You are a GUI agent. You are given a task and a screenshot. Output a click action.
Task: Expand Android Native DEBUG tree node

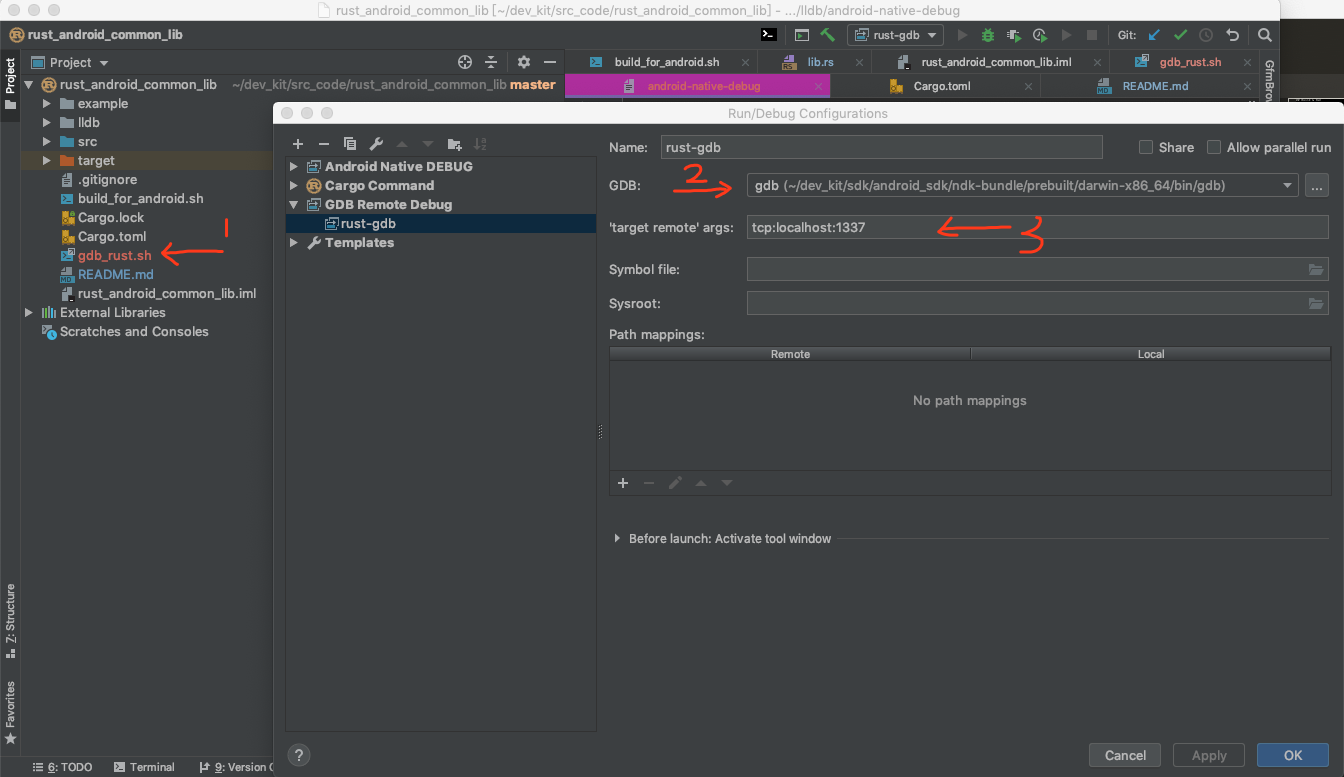click(294, 167)
